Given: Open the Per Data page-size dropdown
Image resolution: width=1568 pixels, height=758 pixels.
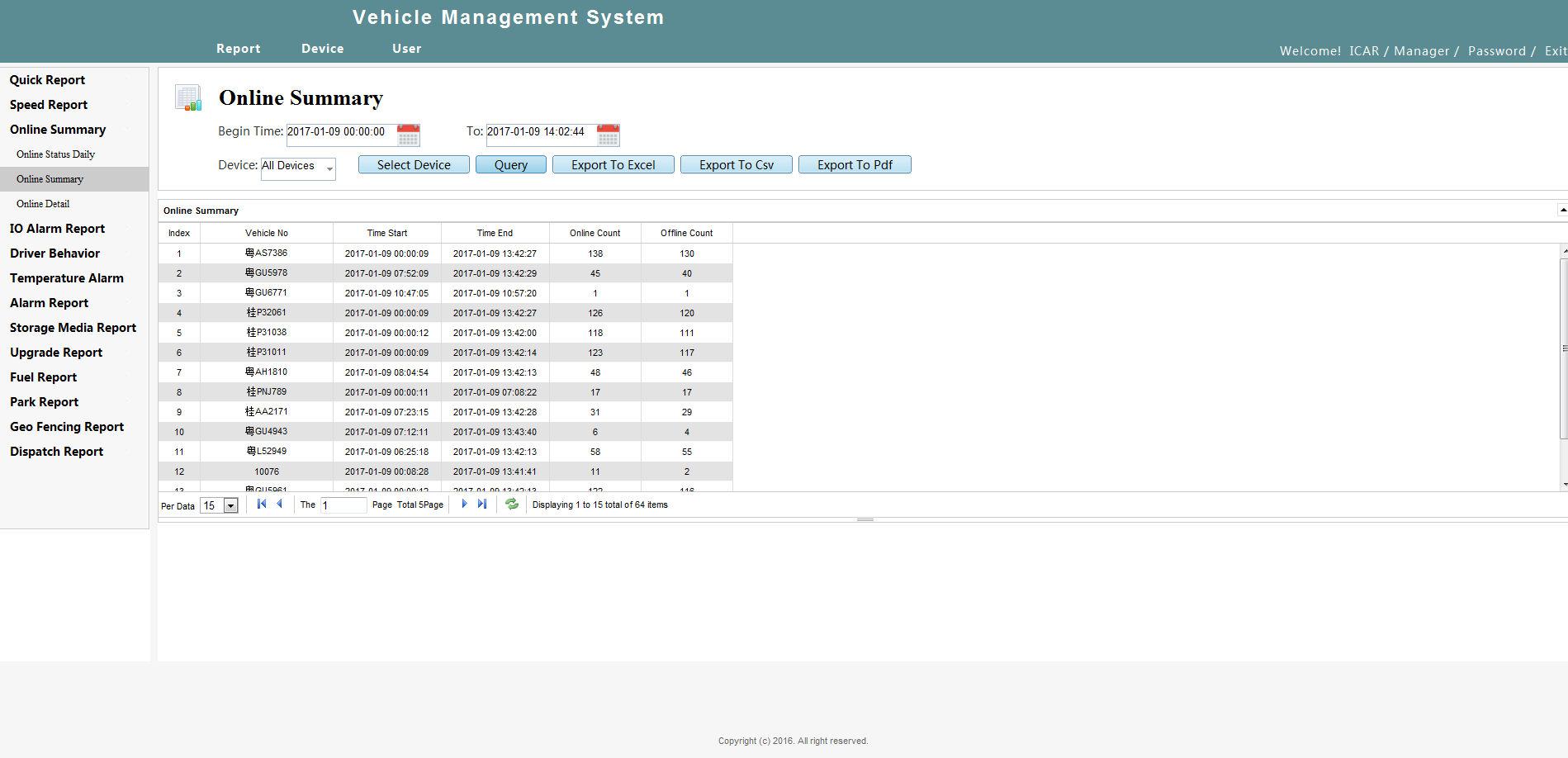Looking at the screenshot, I should [231, 506].
